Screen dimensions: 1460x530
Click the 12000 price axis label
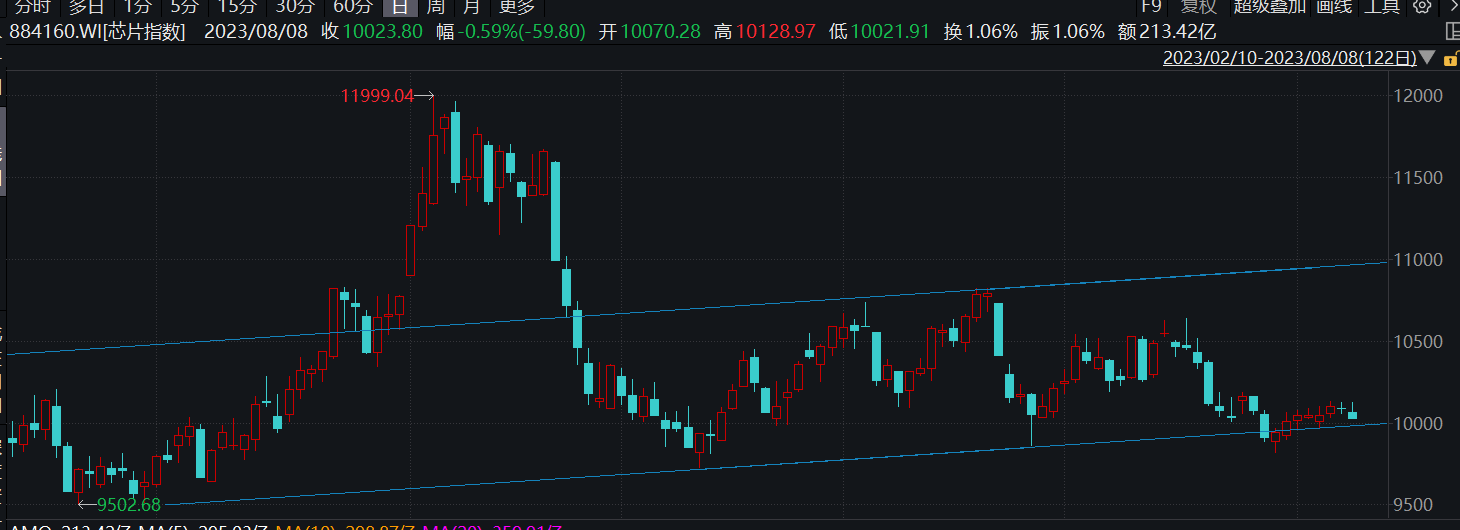[x=1420, y=96]
